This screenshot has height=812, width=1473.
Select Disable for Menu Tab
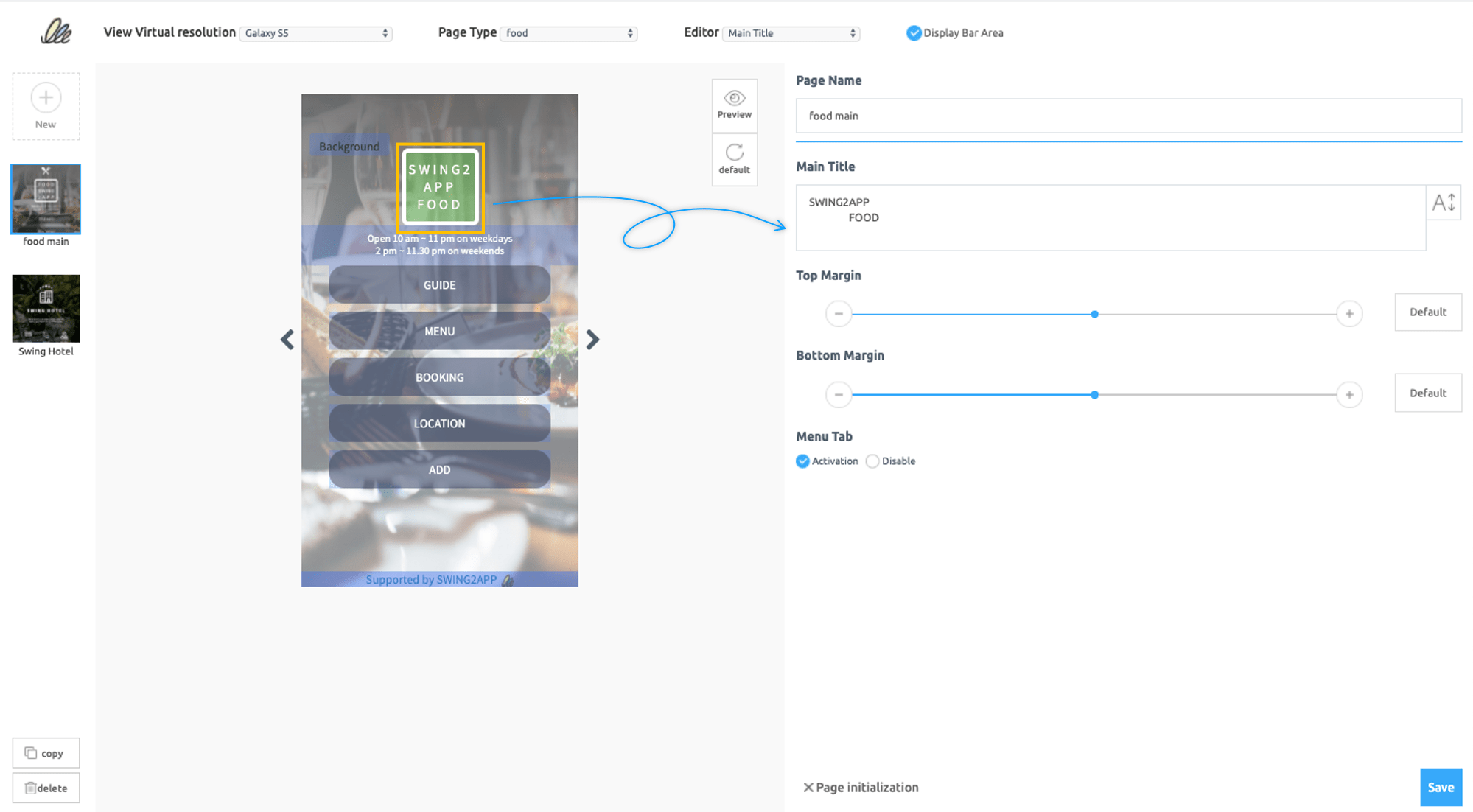coord(872,461)
